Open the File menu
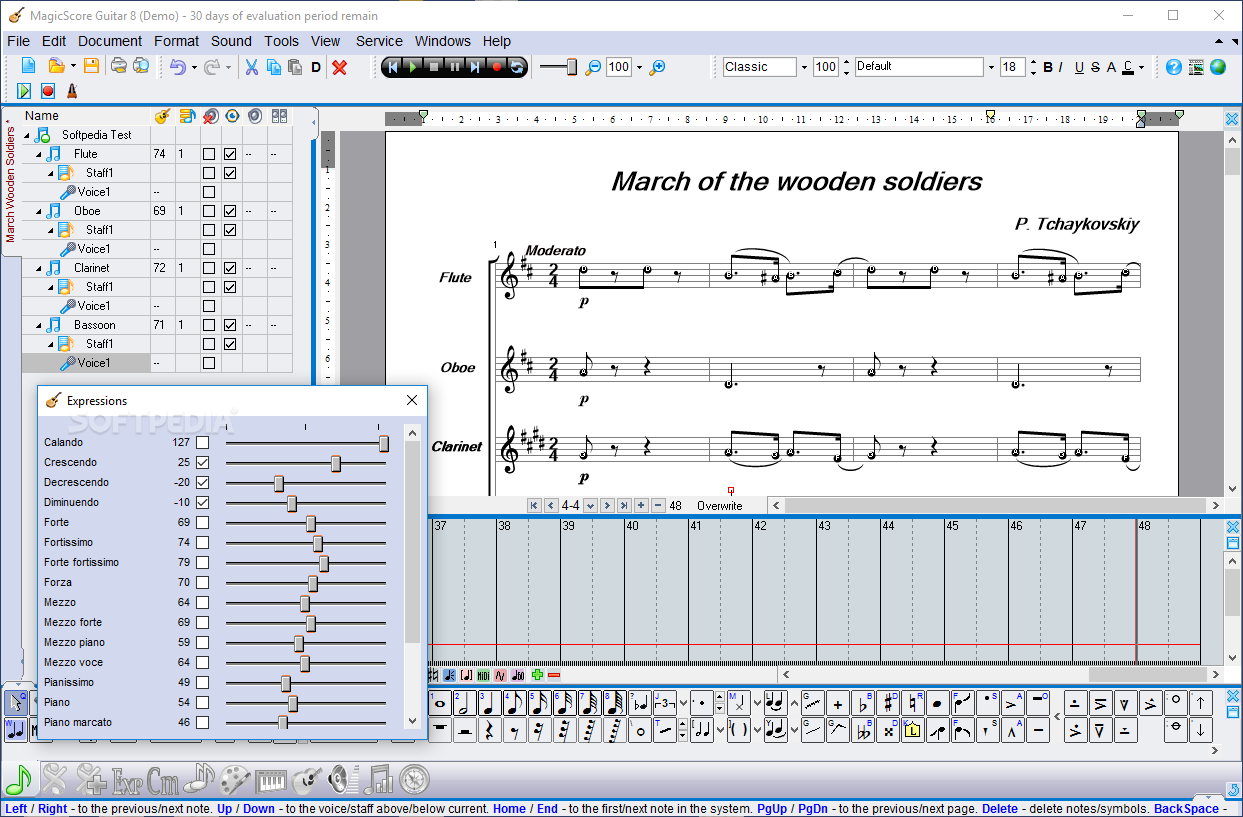The image size is (1243, 817). pyautogui.click(x=18, y=41)
